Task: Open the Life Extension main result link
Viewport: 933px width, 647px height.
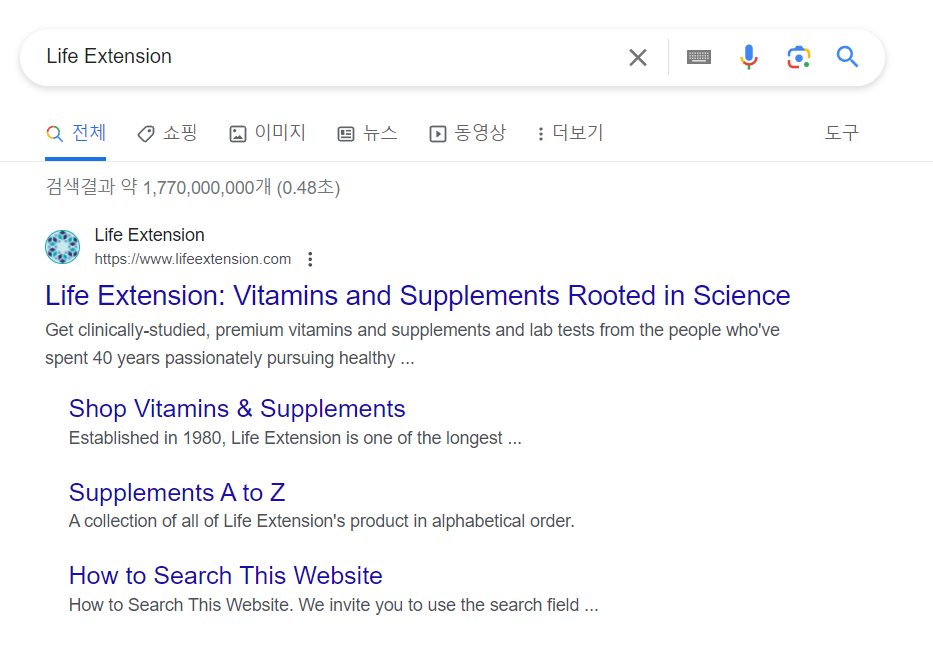Action: coord(416,296)
